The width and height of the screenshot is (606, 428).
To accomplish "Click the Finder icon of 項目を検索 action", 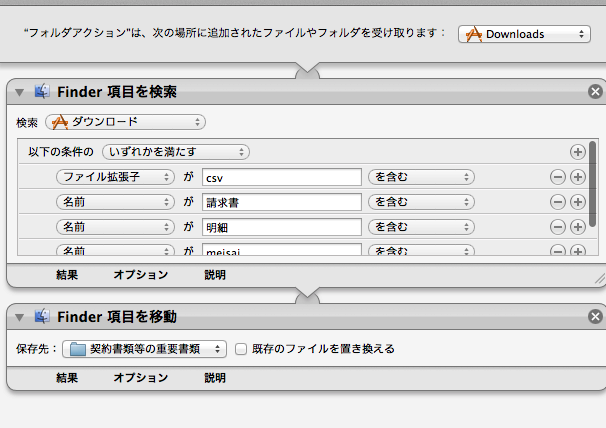I will [42, 92].
